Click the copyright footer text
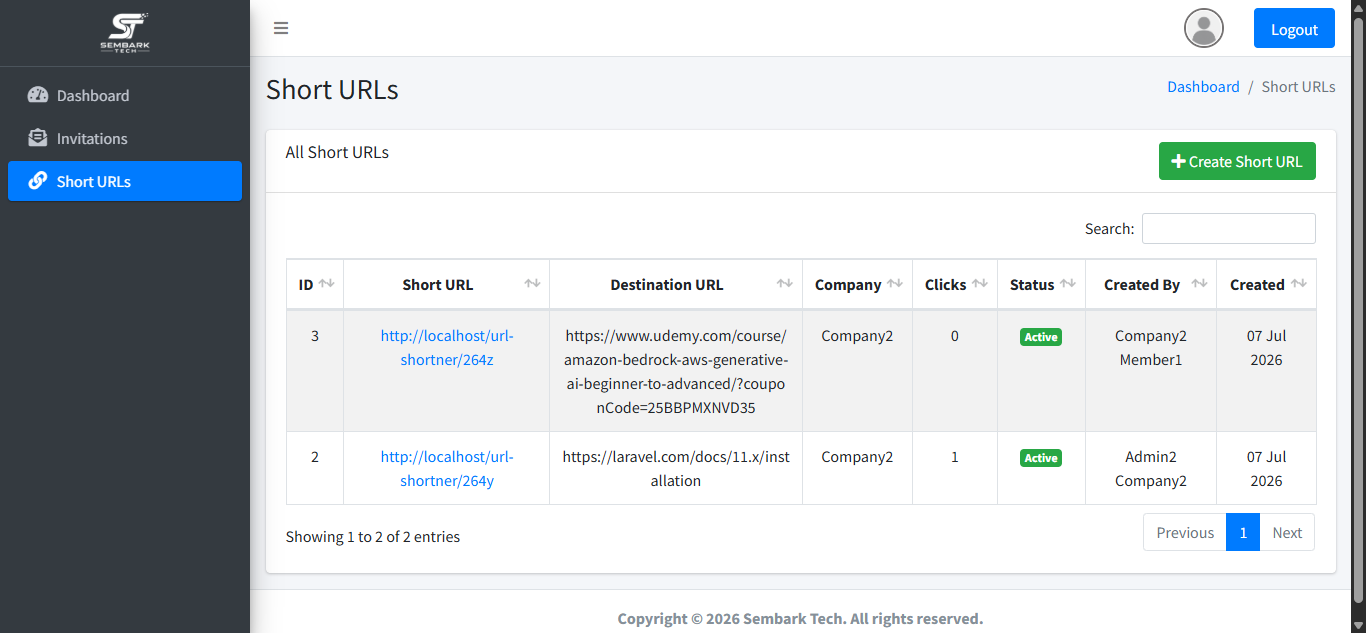The width and height of the screenshot is (1366, 633). (800, 618)
